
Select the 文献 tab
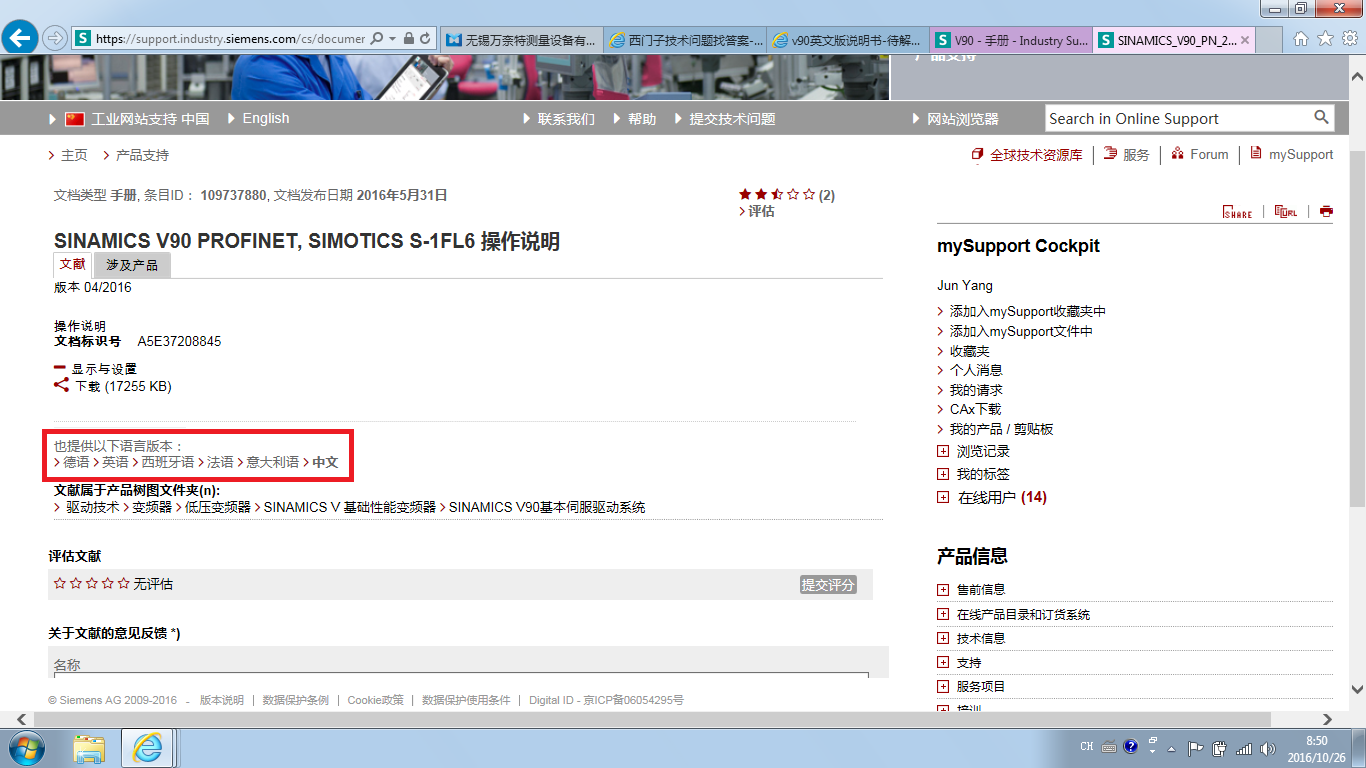73,264
